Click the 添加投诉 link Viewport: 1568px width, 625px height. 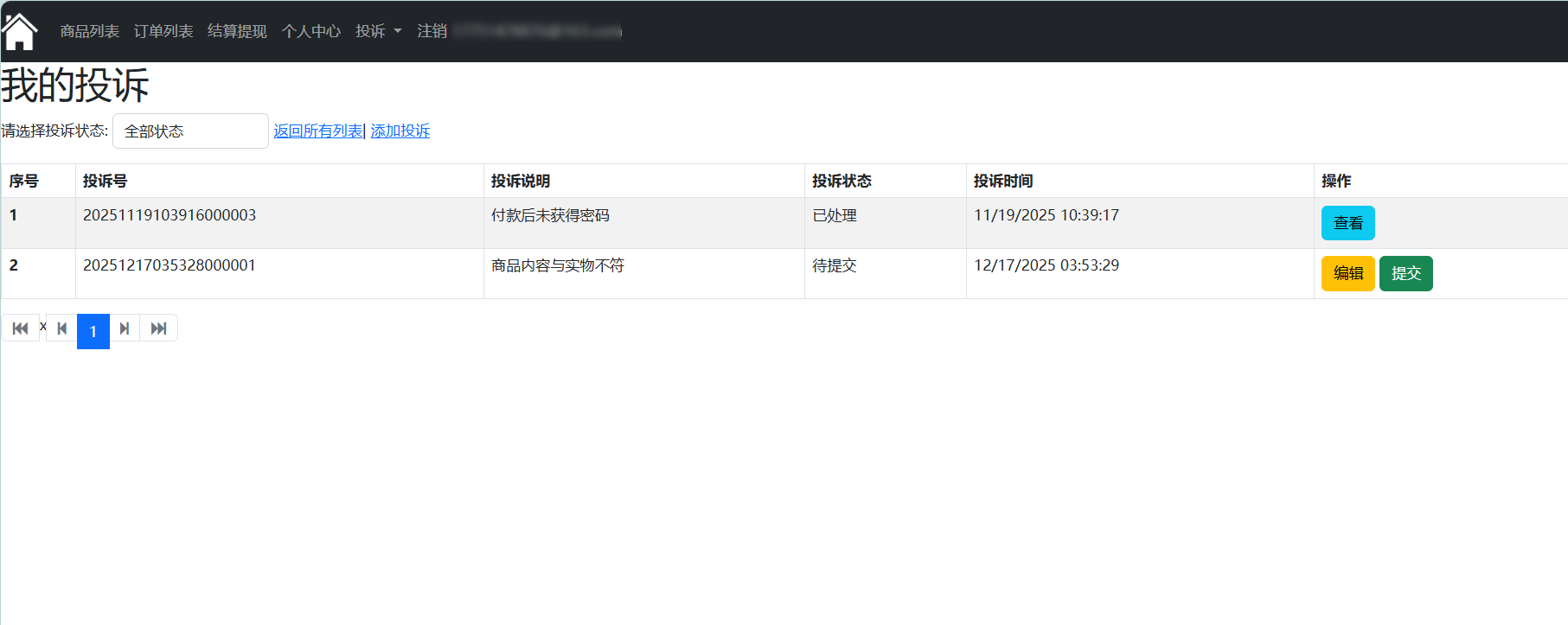tap(400, 131)
